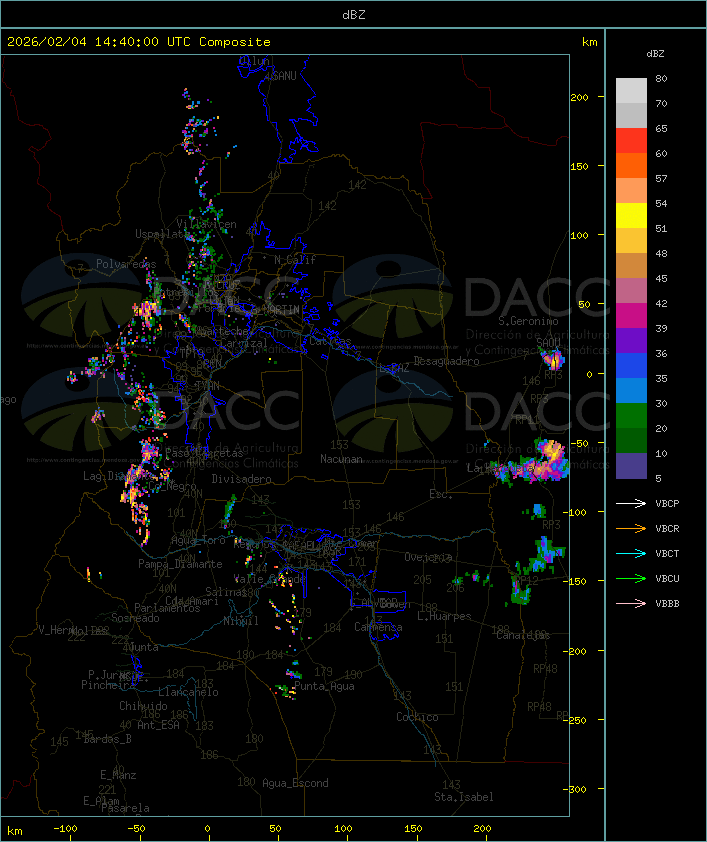Image resolution: width=707 pixels, height=842 pixels.
Task: Pick the bright yellow swatch in dBZ scale
Action: click(631, 215)
